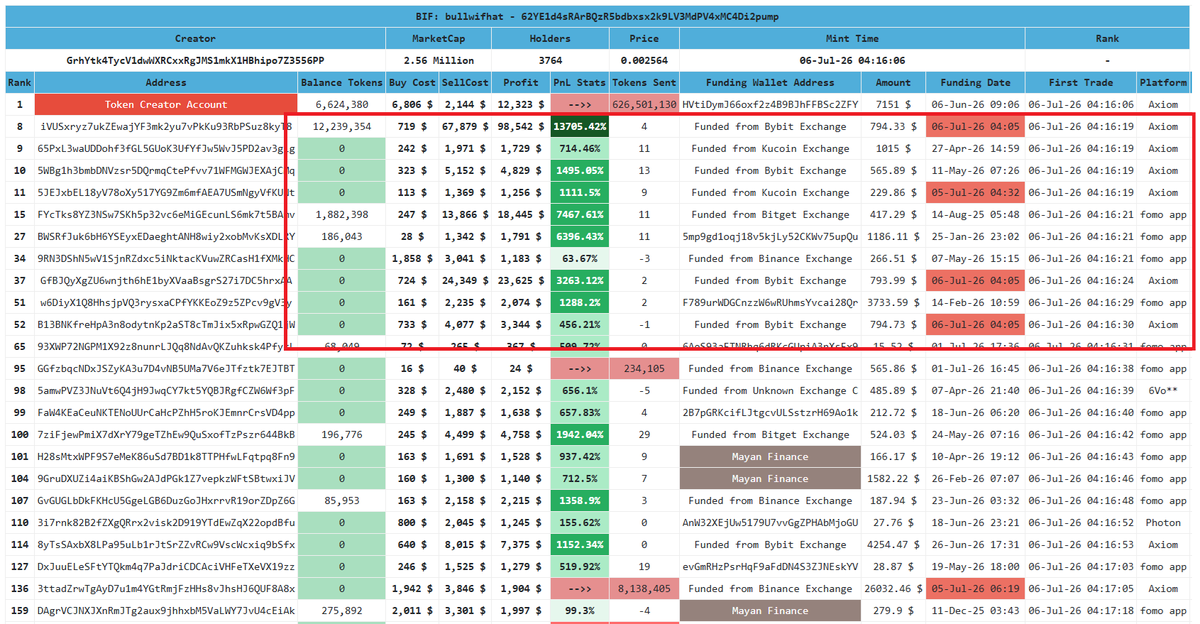Select the PnL cell '456.21%'
Viewport: 1200px width, 624px height.
click(579, 324)
